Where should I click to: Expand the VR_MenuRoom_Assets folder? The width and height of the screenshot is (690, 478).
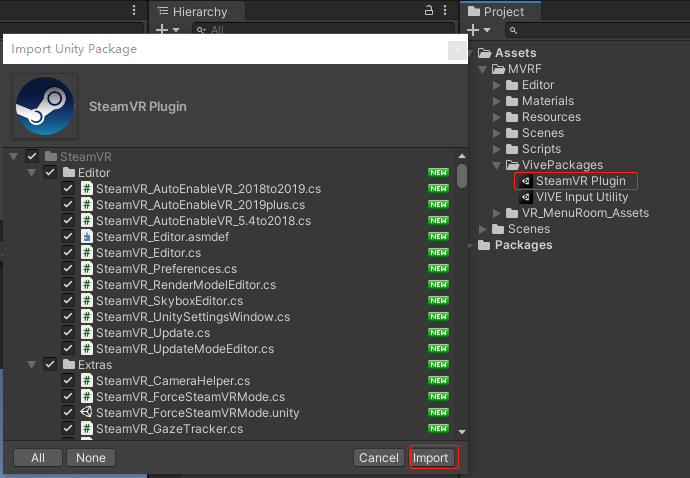click(x=497, y=213)
